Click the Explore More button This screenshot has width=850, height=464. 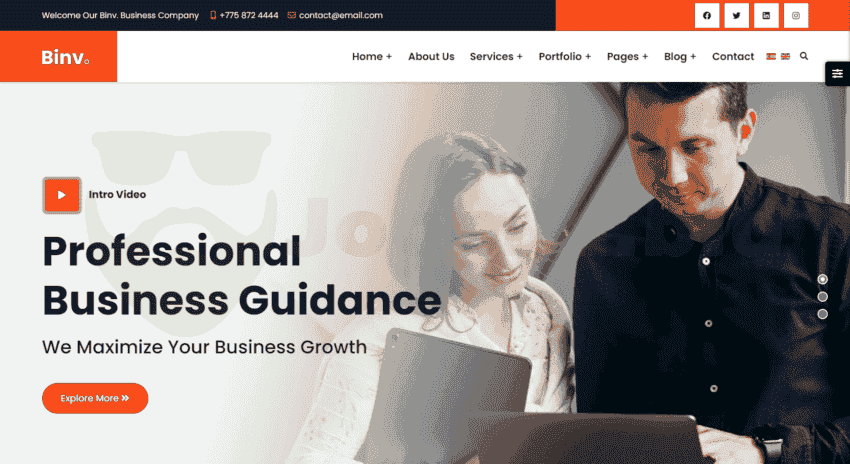coord(95,398)
